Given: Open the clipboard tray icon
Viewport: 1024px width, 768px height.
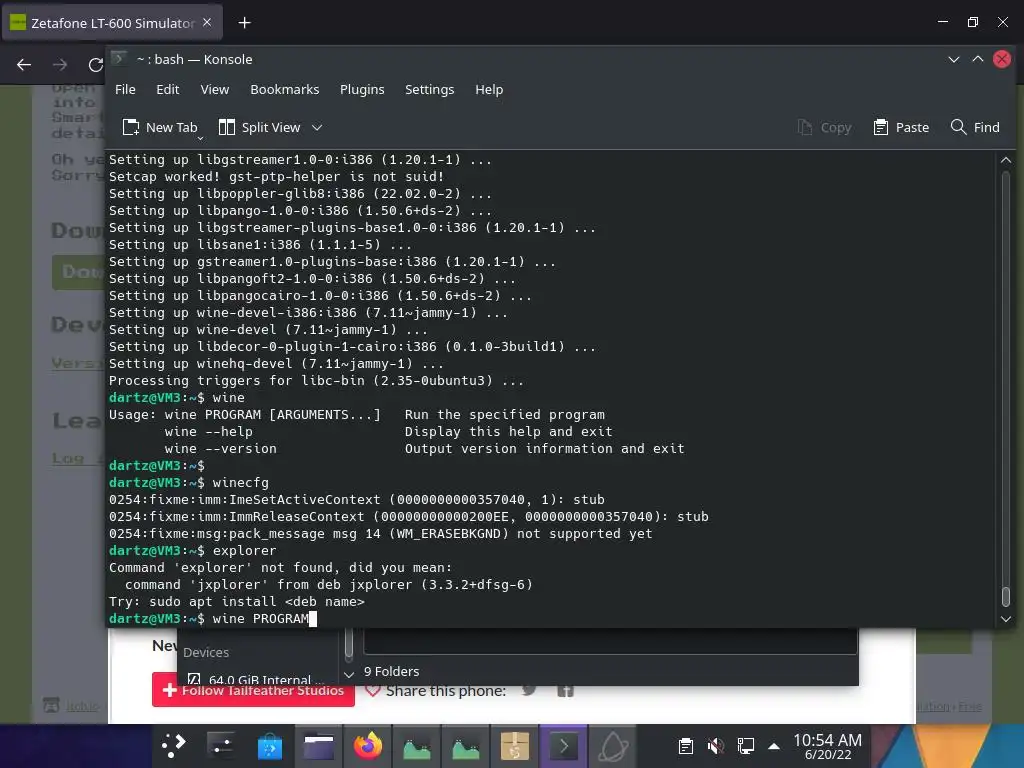Looking at the screenshot, I should (685, 746).
